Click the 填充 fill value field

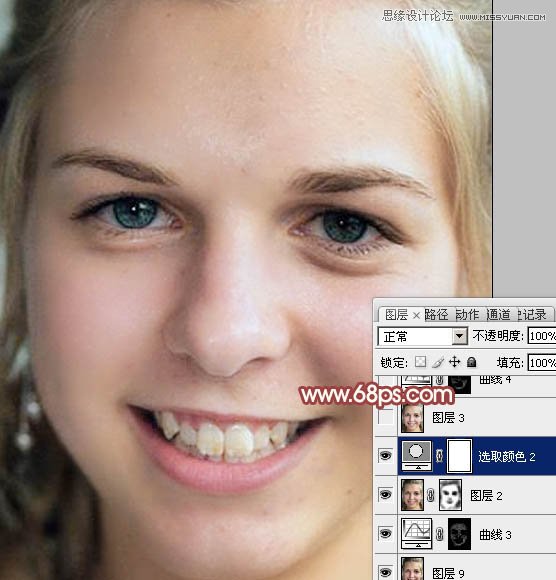(x=542, y=363)
